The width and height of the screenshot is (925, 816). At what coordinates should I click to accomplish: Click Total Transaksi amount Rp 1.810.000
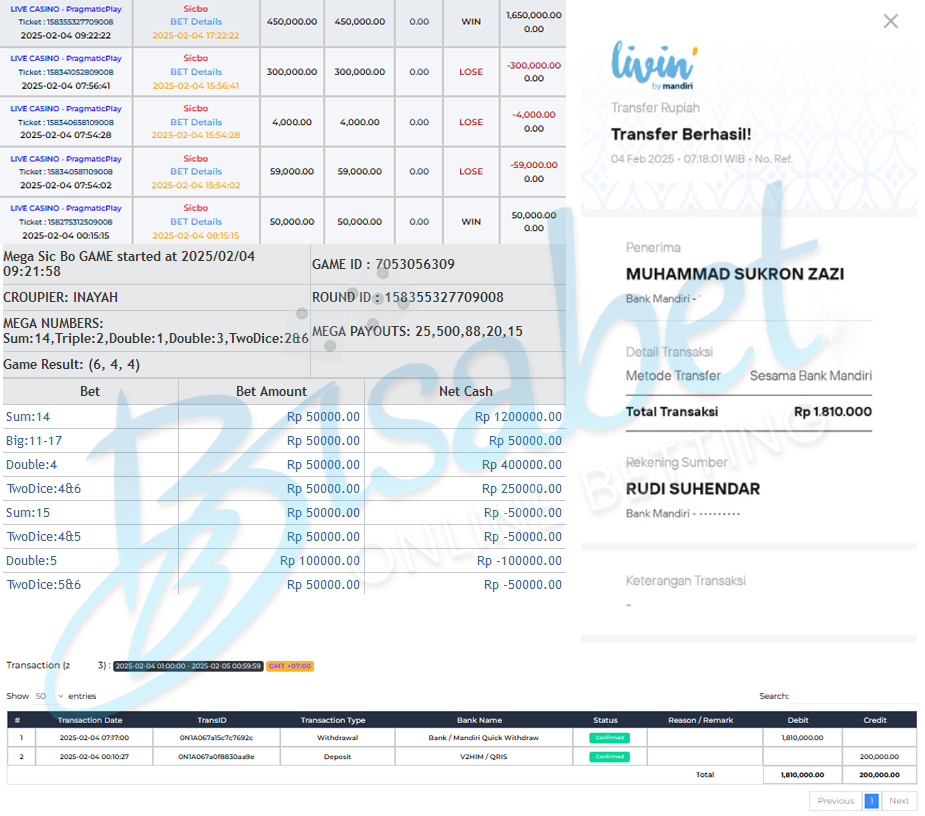pos(832,412)
